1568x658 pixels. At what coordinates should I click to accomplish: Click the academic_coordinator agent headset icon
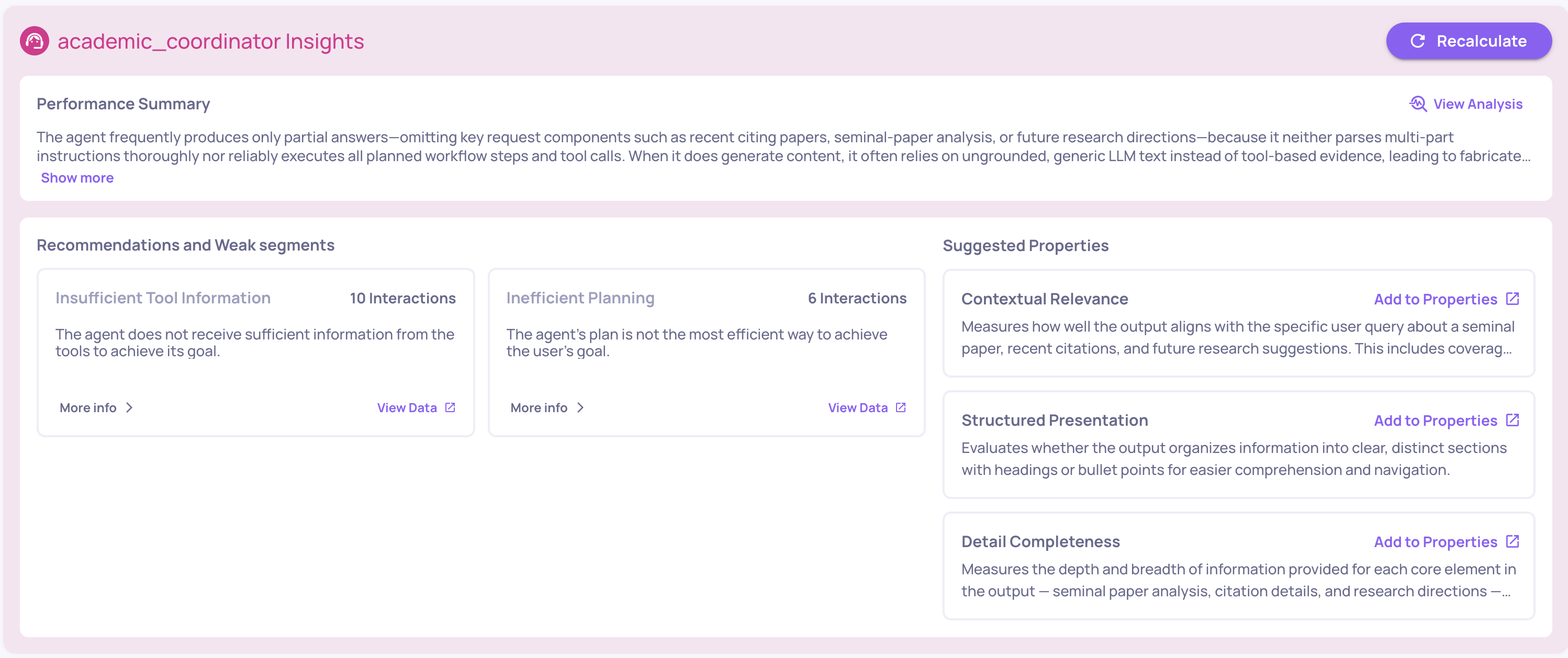[34, 41]
